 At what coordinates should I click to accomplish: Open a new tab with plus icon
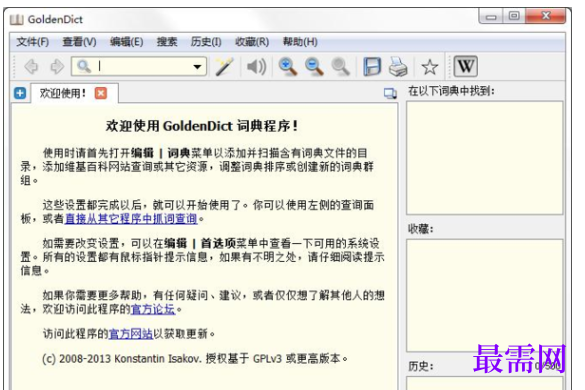(x=20, y=93)
